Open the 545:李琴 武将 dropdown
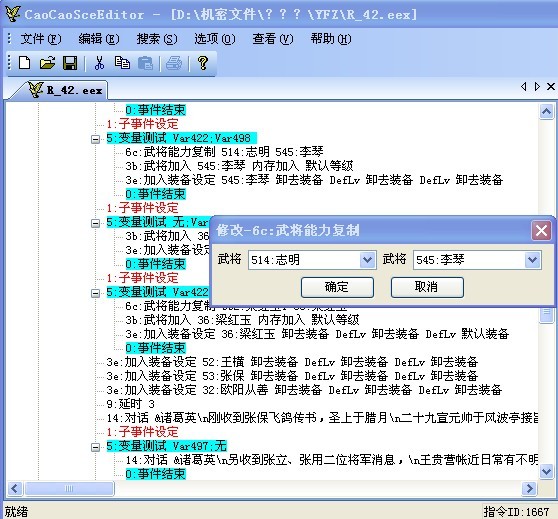 (x=533, y=260)
